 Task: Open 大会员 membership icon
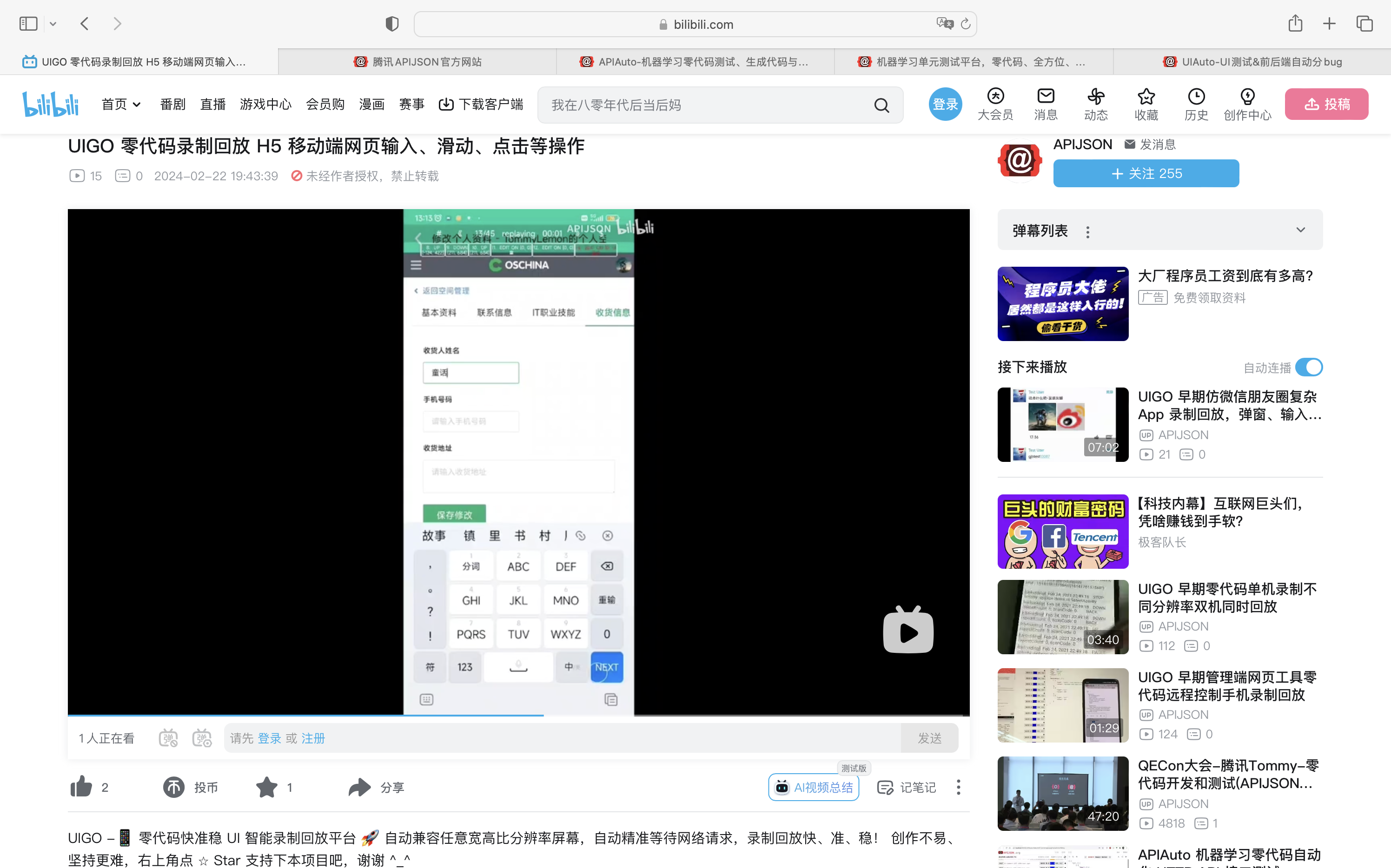click(x=995, y=97)
